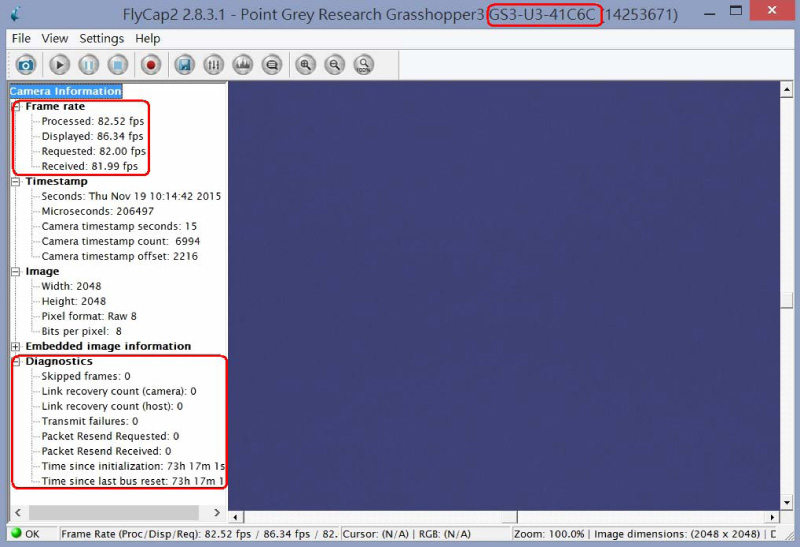Collapse the Image tree section
800x547 pixels.
[x=17, y=272]
